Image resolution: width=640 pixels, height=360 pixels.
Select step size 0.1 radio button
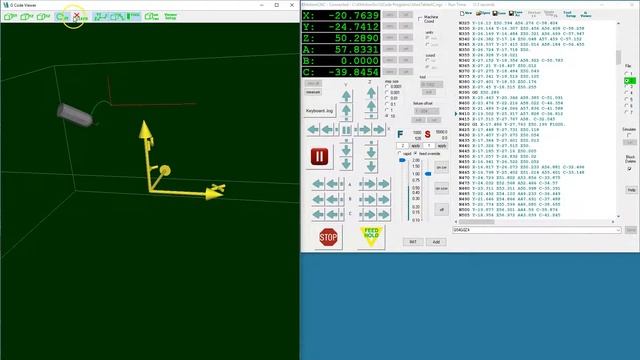click(x=387, y=104)
